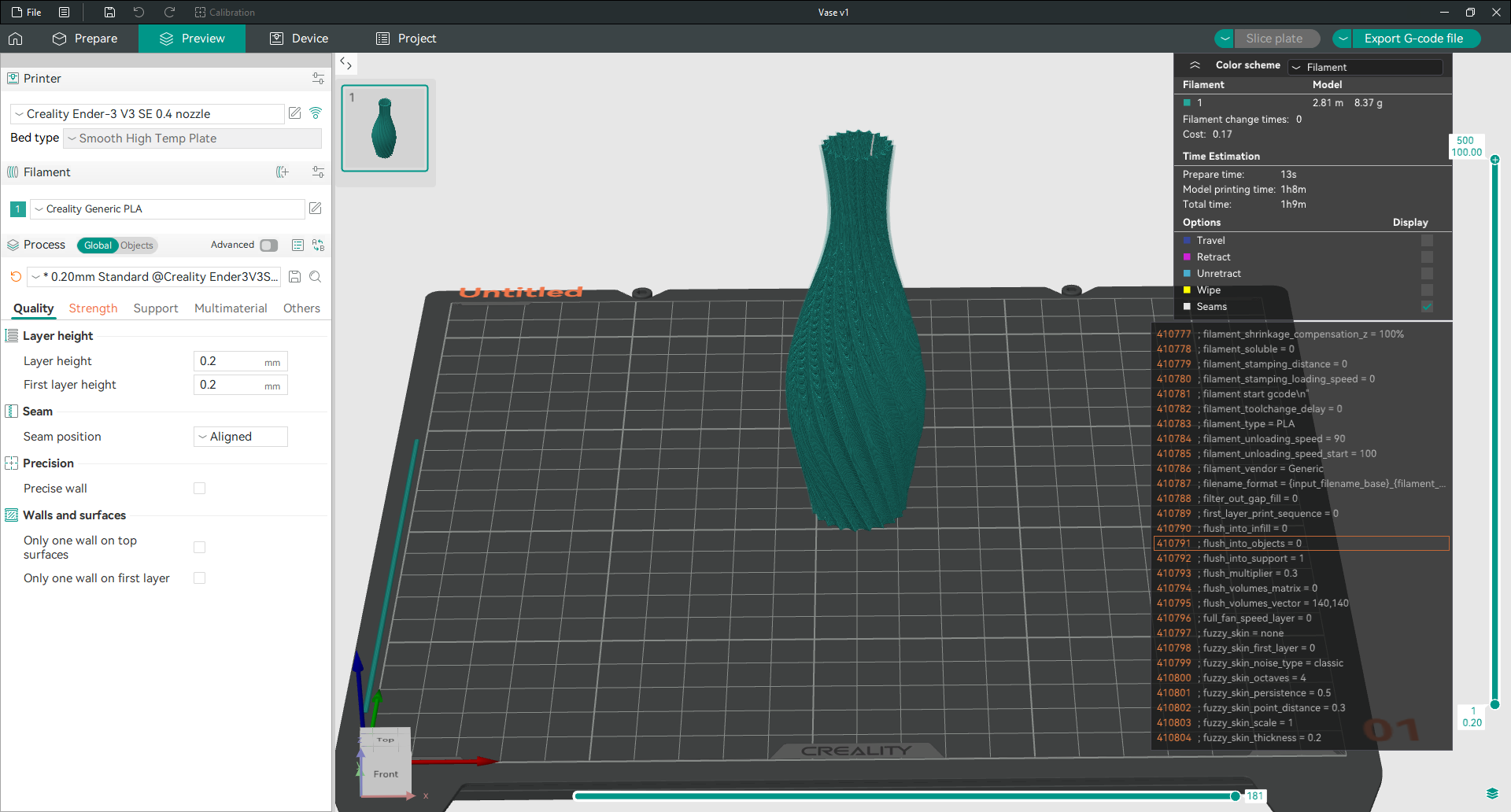This screenshot has width=1511, height=812.
Task: Open the Color scheme Filament dropdown
Action: pyautogui.click(x=1365, y=67)
